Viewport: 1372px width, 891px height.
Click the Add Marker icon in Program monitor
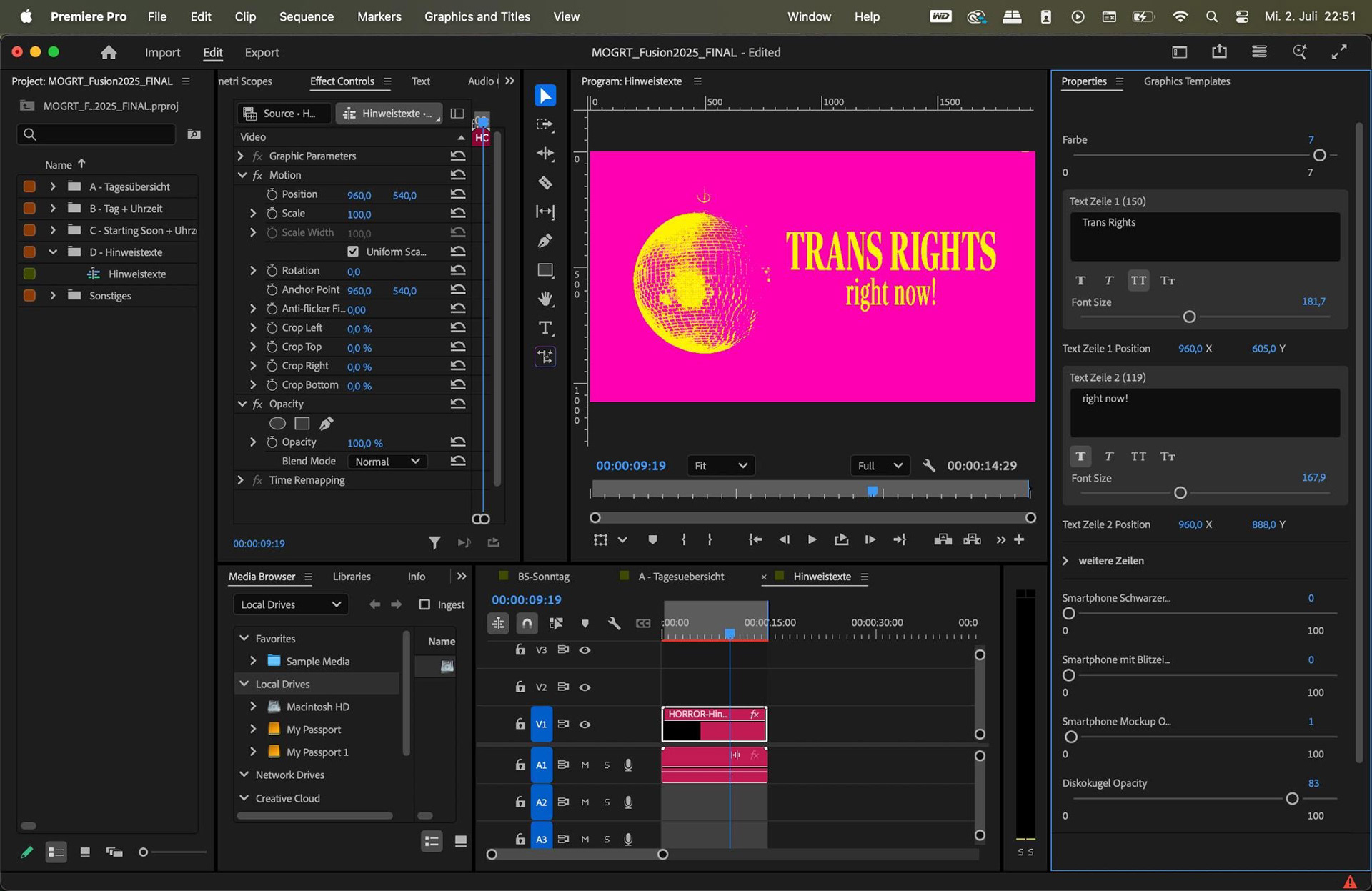pos(652,539)
